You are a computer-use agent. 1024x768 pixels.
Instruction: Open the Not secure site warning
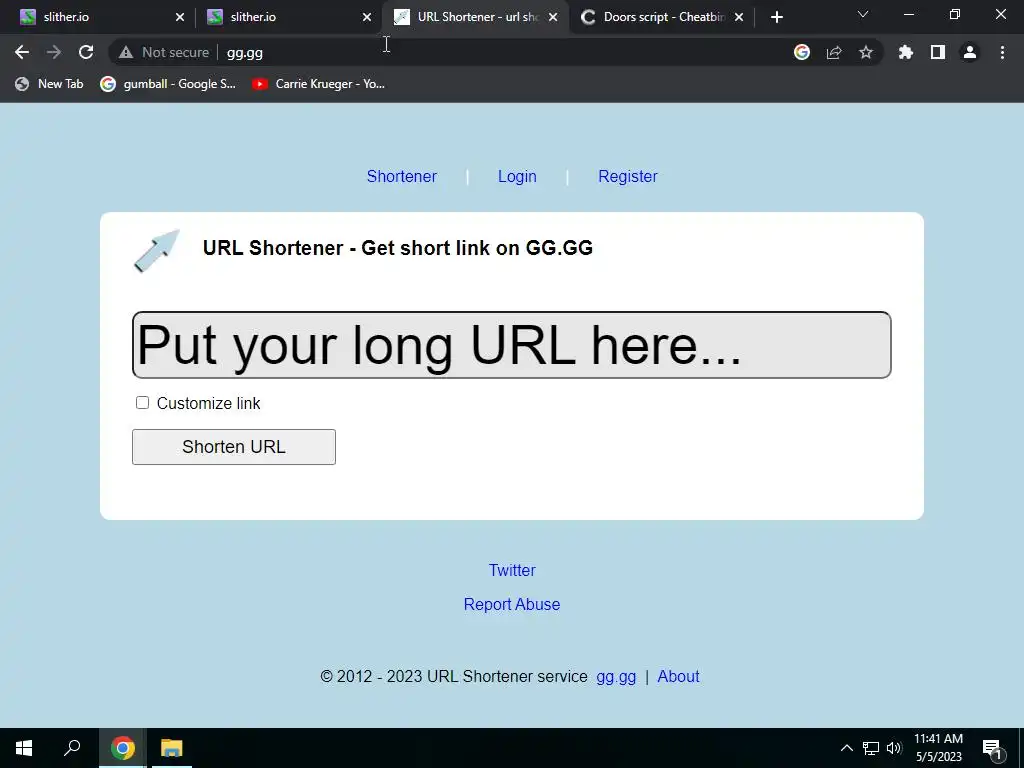[x=164, y=52]
